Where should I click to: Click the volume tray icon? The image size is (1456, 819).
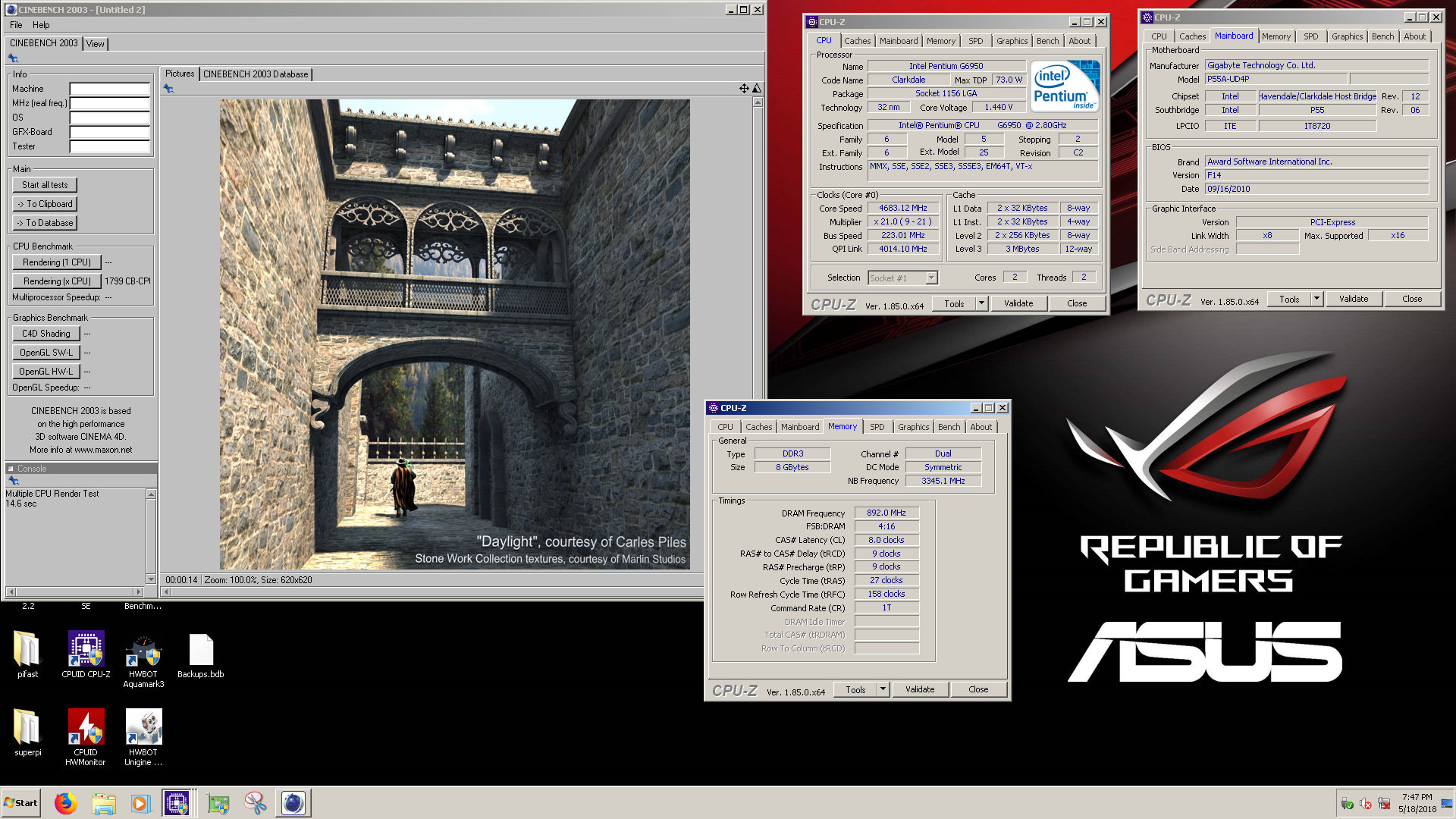pyautogui.click(x=1366, y=804)
